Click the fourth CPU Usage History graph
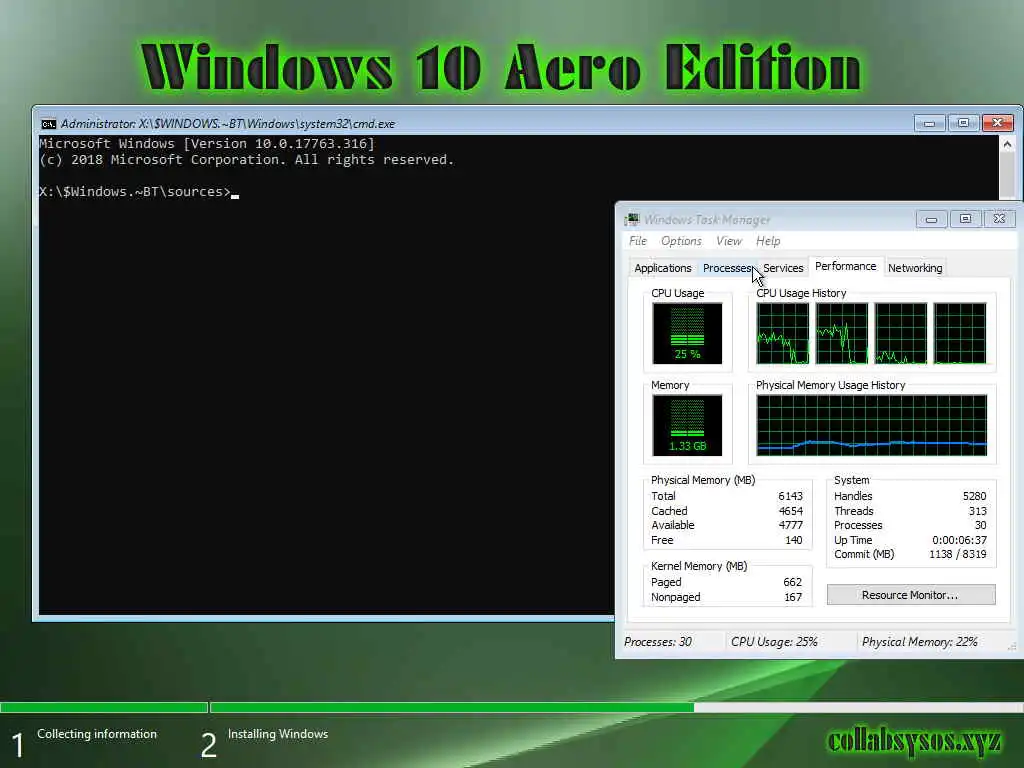The image size is (1024, 768). click(x=960, y=333)
